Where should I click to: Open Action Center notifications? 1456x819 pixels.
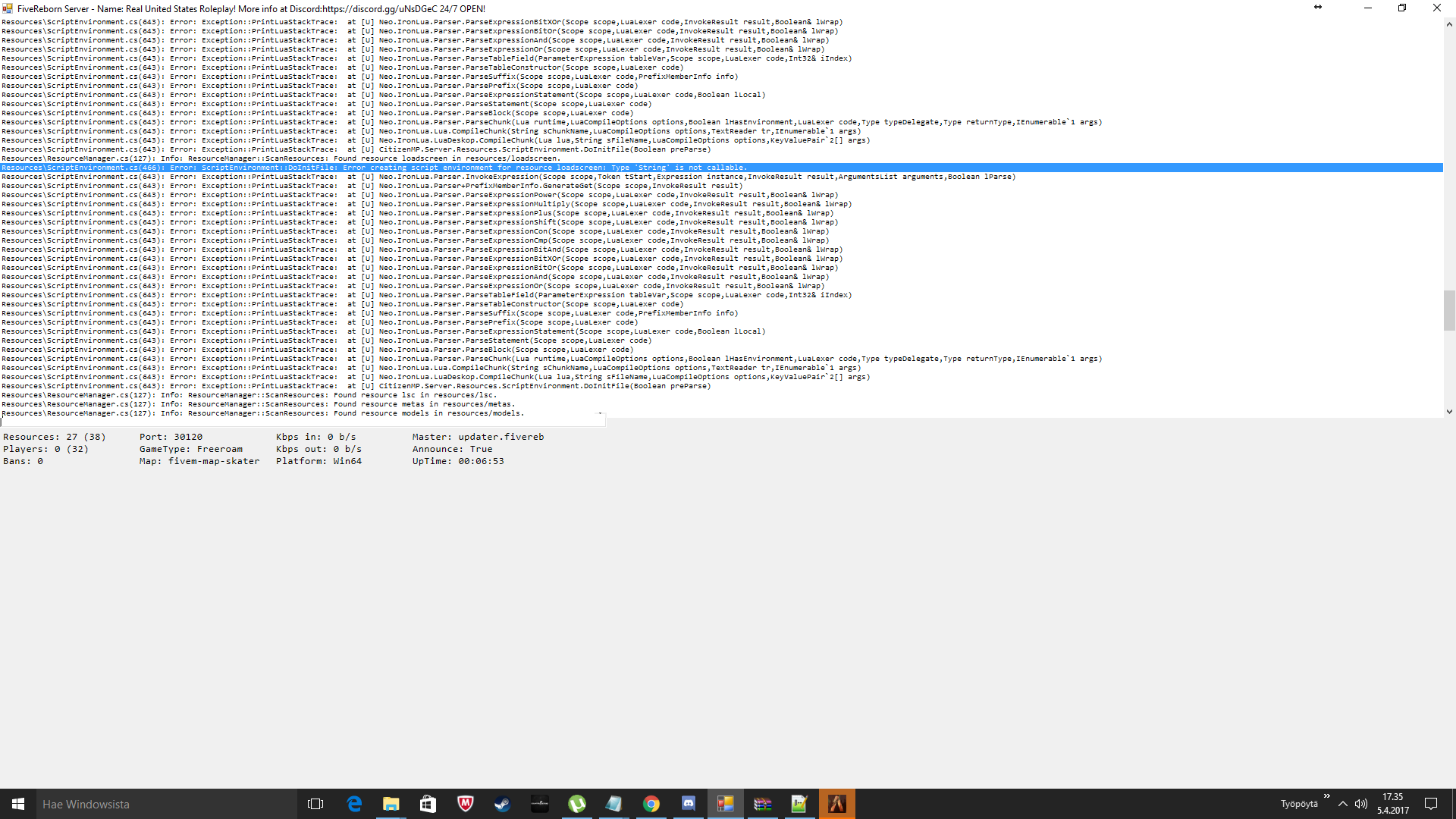(x=1431, y=804)
